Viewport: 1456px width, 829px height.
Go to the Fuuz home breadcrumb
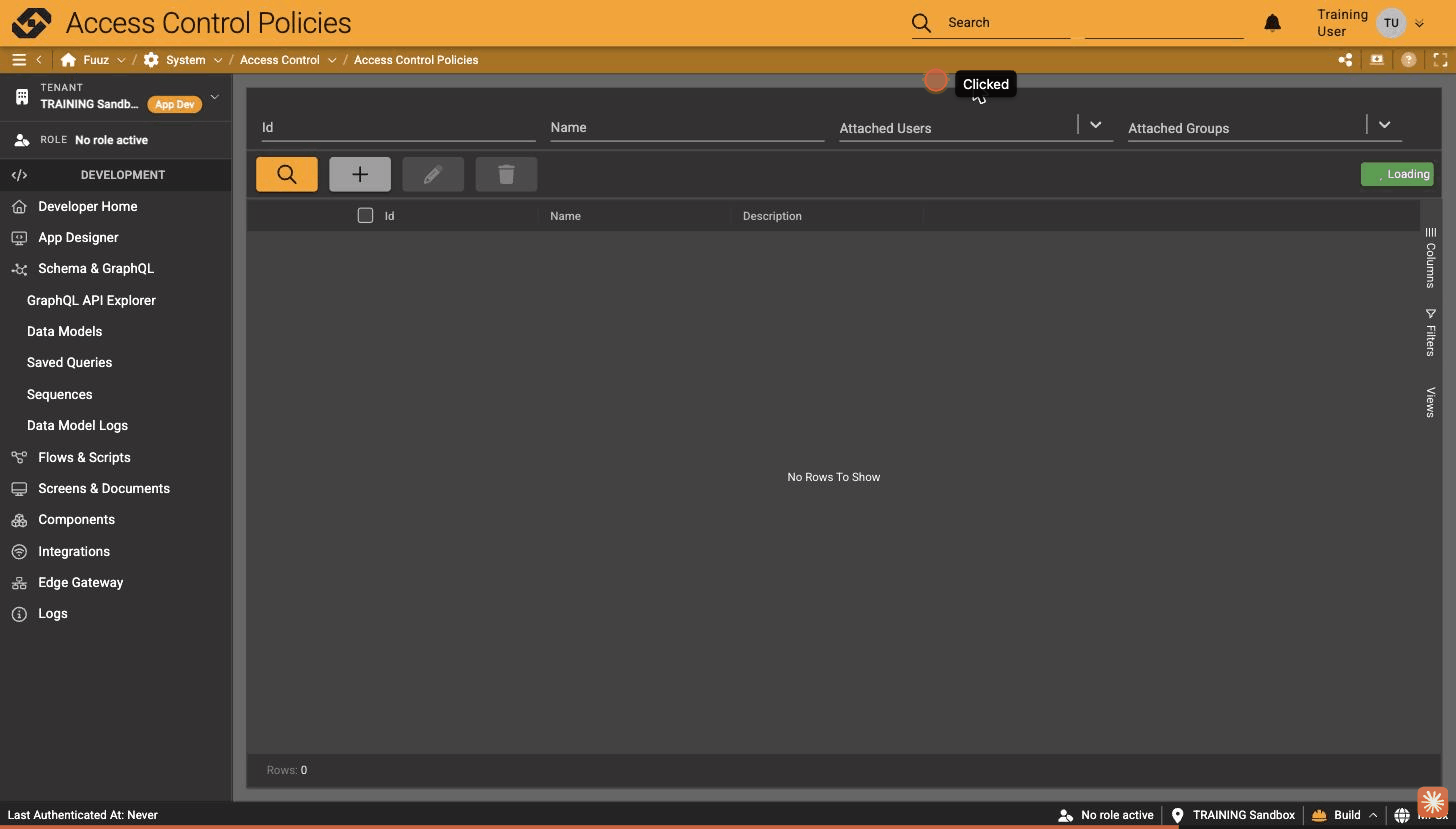[x=86, y=60]
